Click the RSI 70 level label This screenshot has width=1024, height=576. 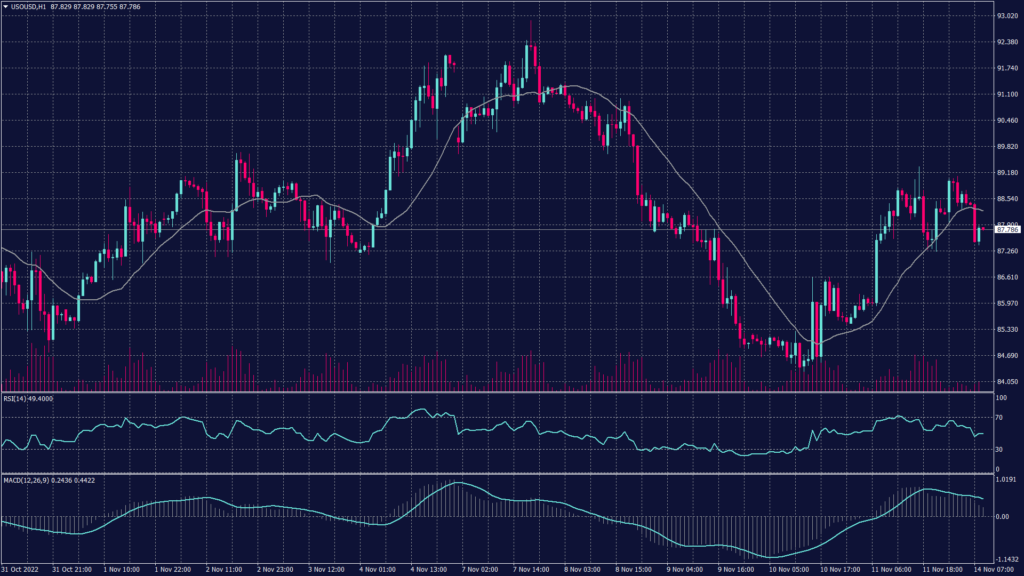(996, 417)
